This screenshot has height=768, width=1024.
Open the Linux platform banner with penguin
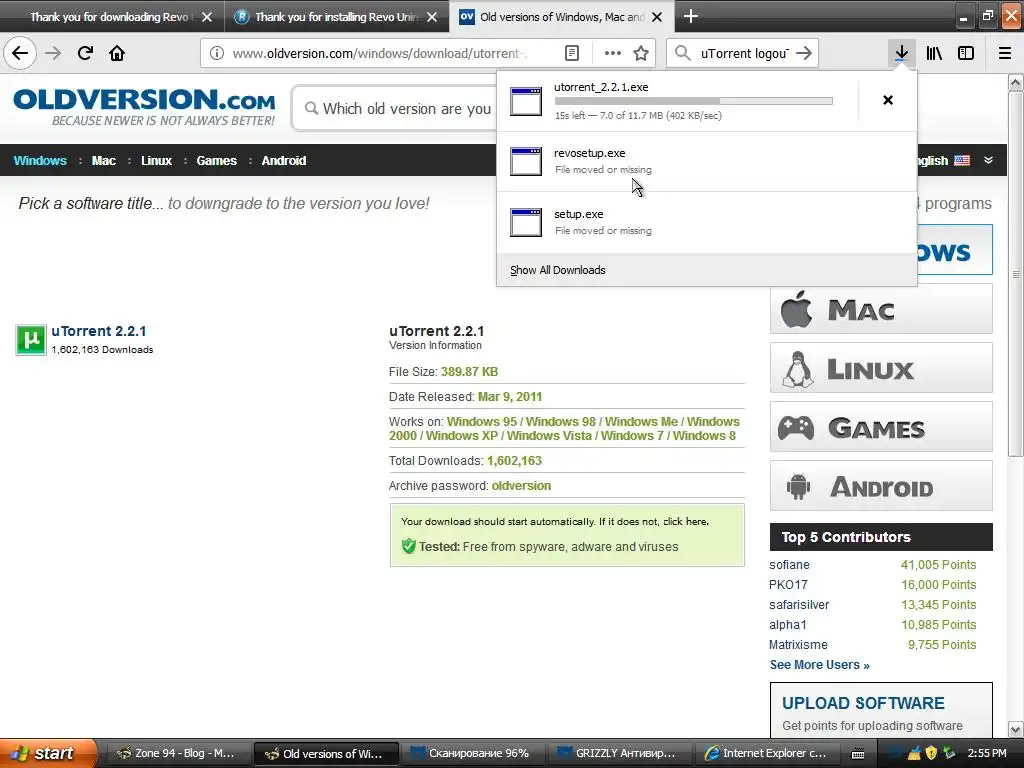[x=881, y=368]
